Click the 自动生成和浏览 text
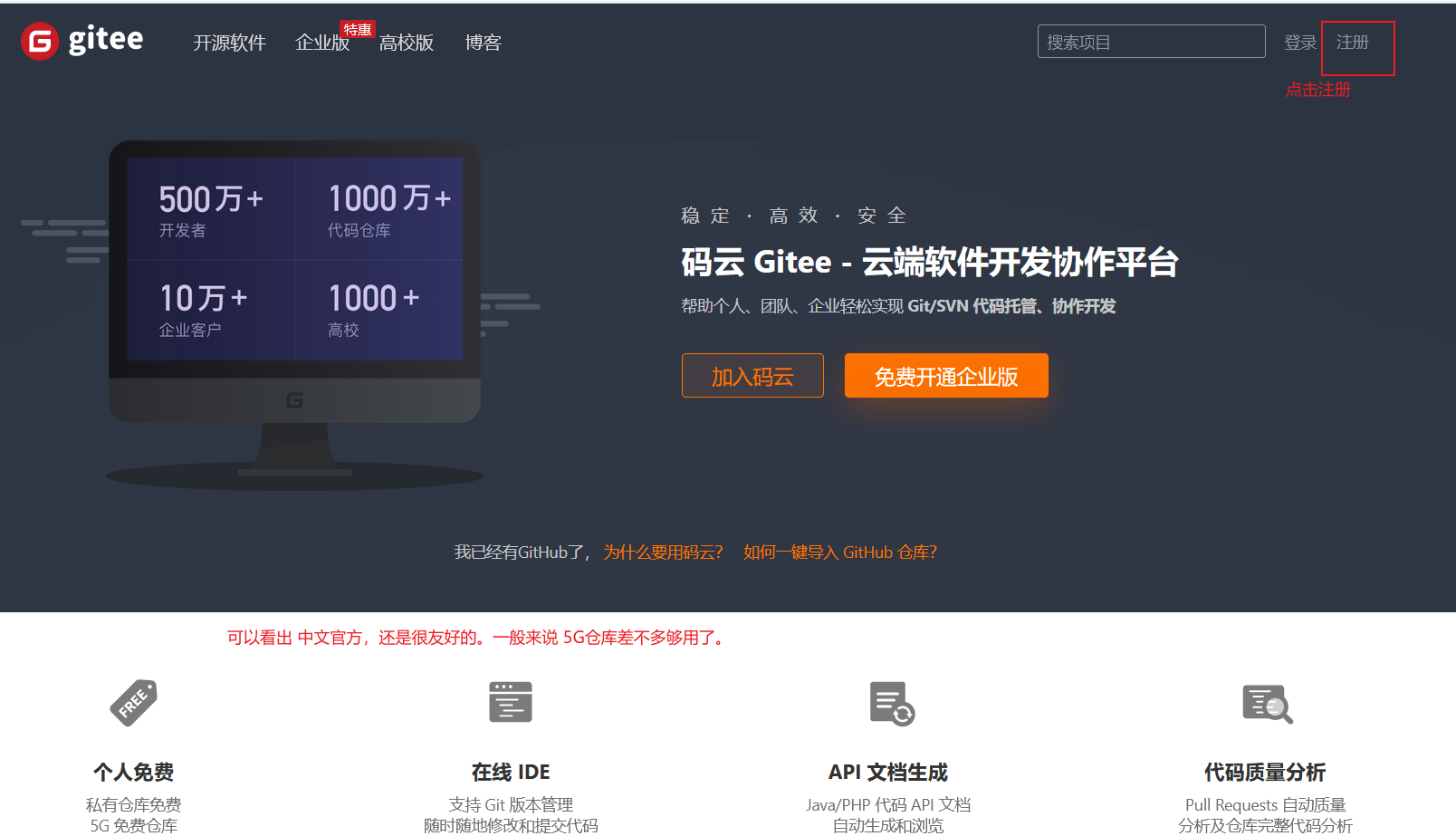The width and height of the screenshot is (1456, 836). point(888,826)
